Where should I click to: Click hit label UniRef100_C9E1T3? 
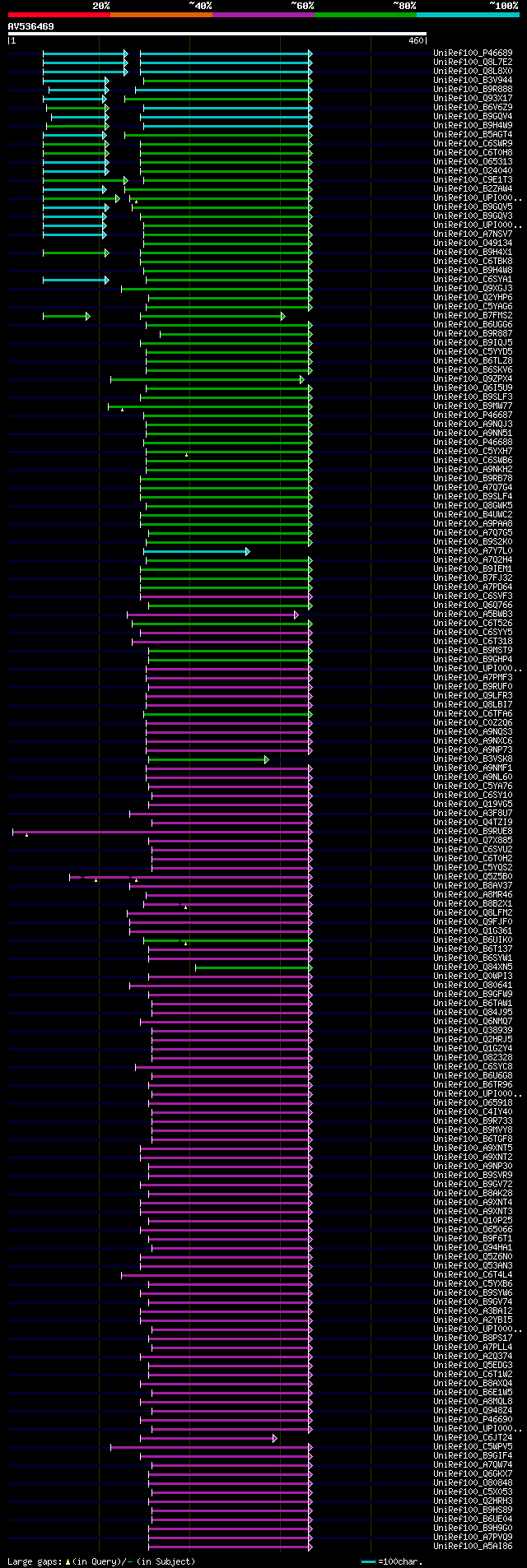point(473,180)
